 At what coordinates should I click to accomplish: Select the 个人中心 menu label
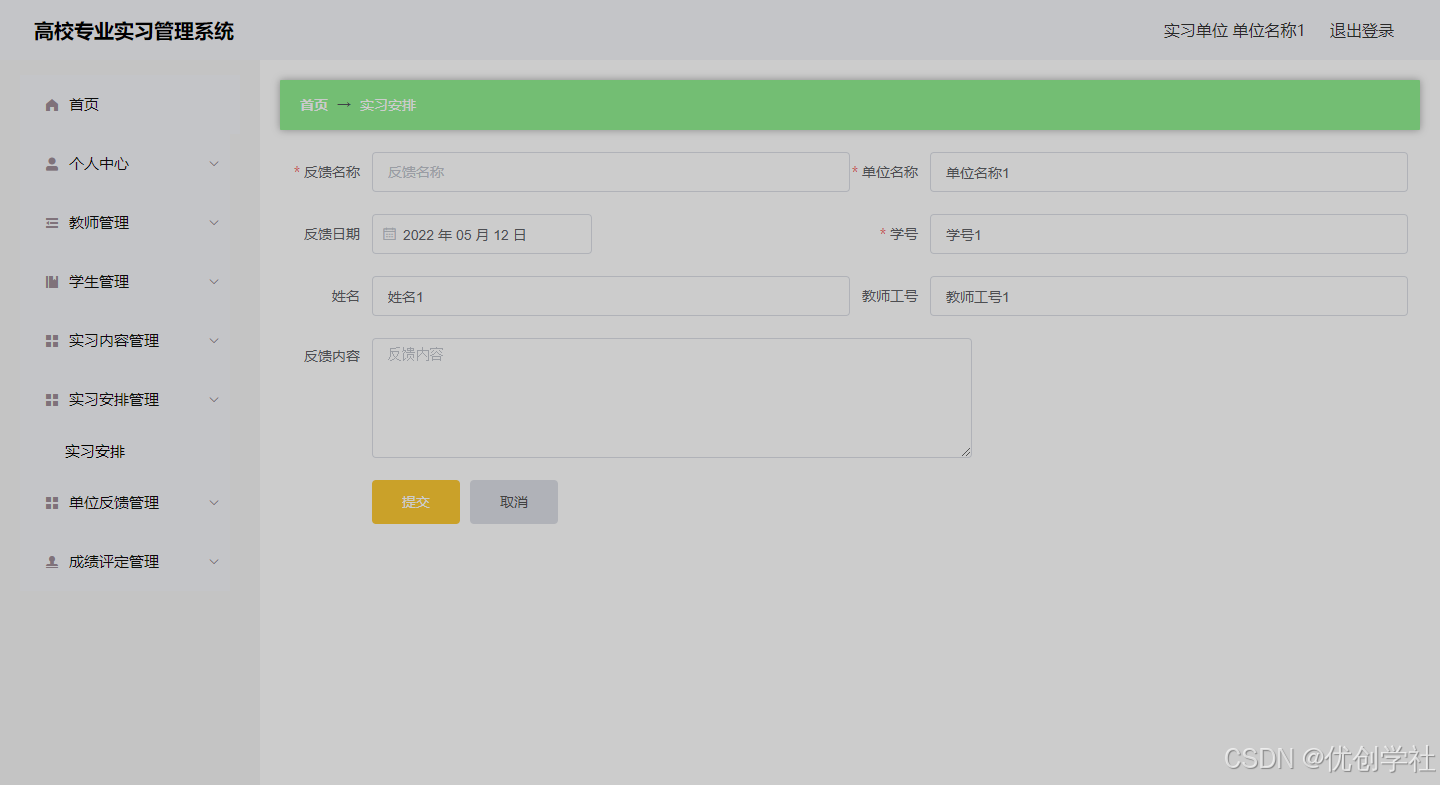[99, 164]
